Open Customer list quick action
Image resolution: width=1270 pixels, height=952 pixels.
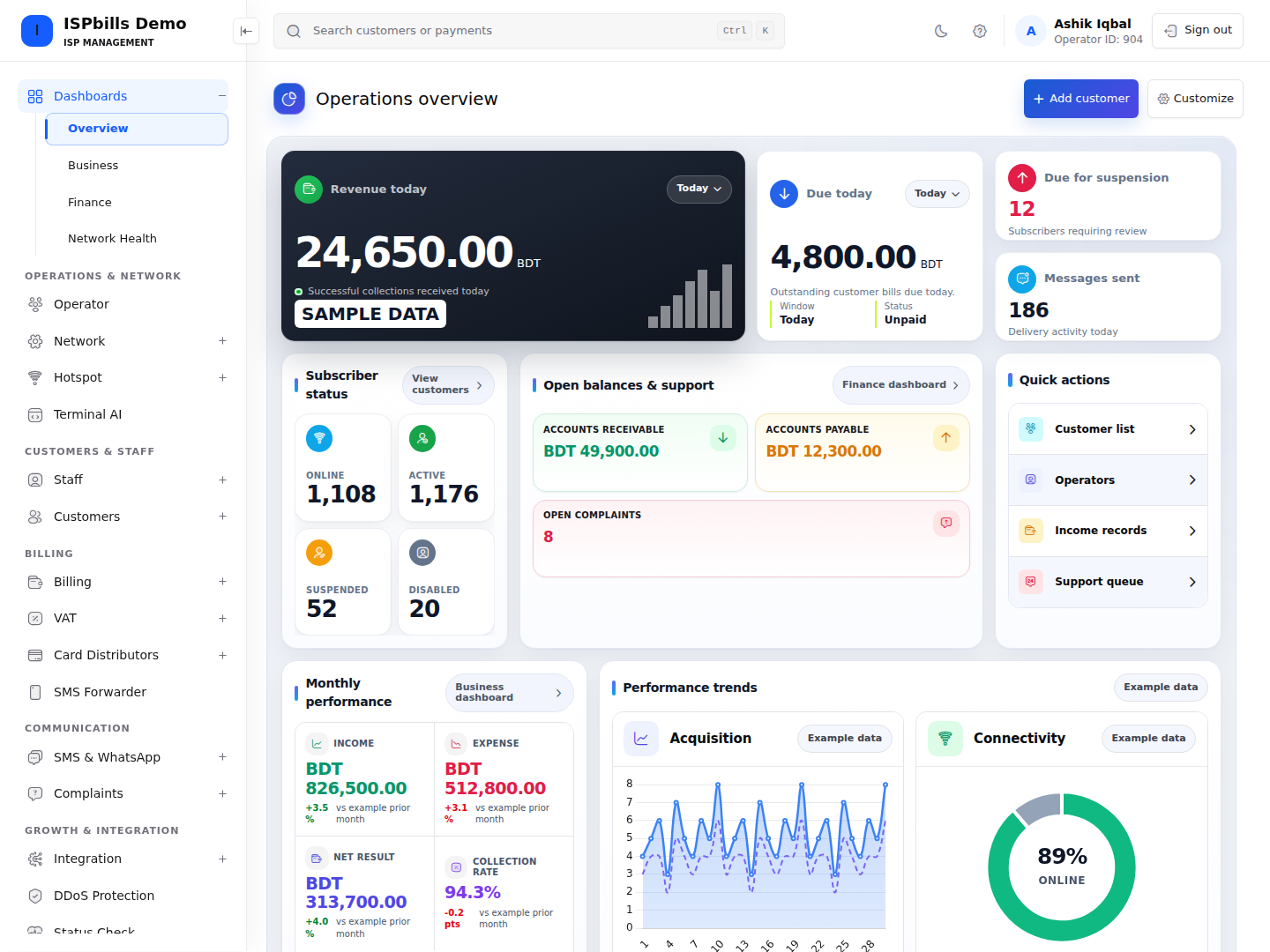(x=1108, y=429)
